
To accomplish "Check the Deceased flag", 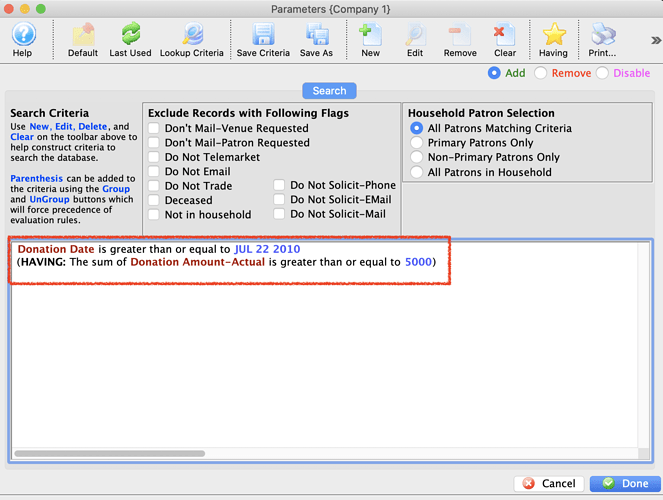I will (x=154, y=200).
